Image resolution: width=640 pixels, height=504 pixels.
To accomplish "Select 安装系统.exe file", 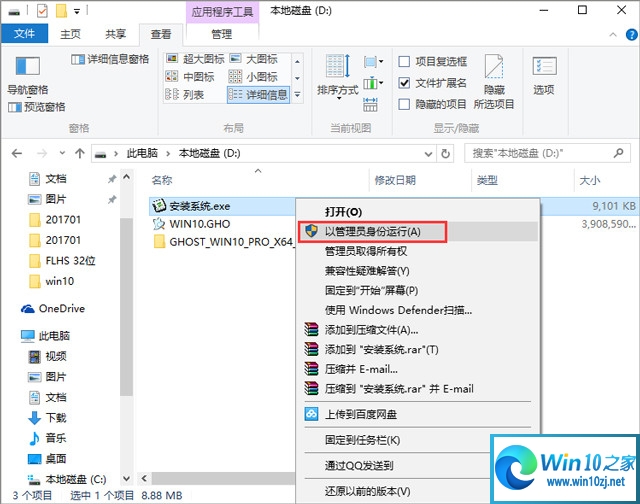I will (x=200, y=206).
